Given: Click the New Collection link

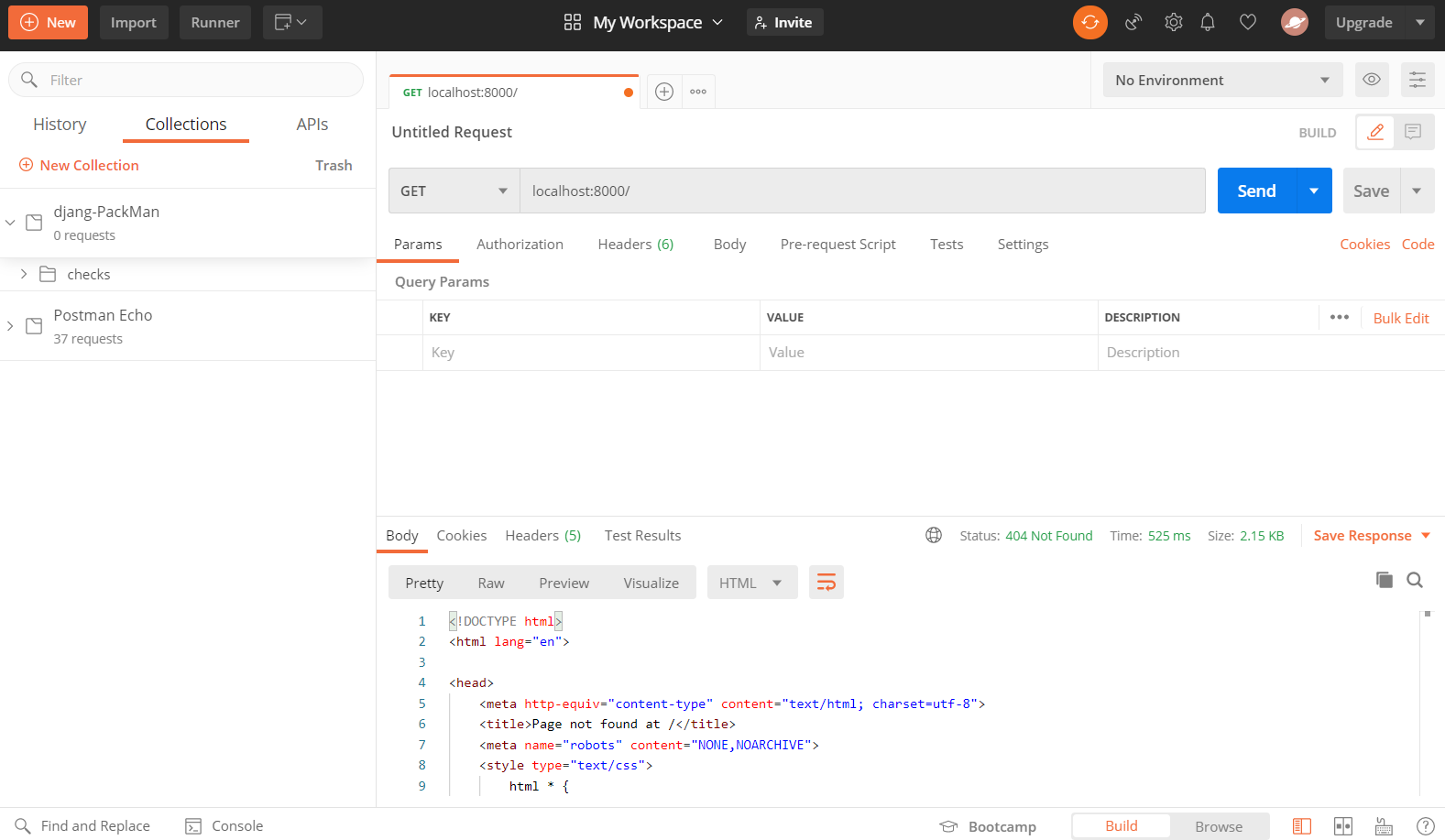Looking at the screenshot, I should 79,165.
